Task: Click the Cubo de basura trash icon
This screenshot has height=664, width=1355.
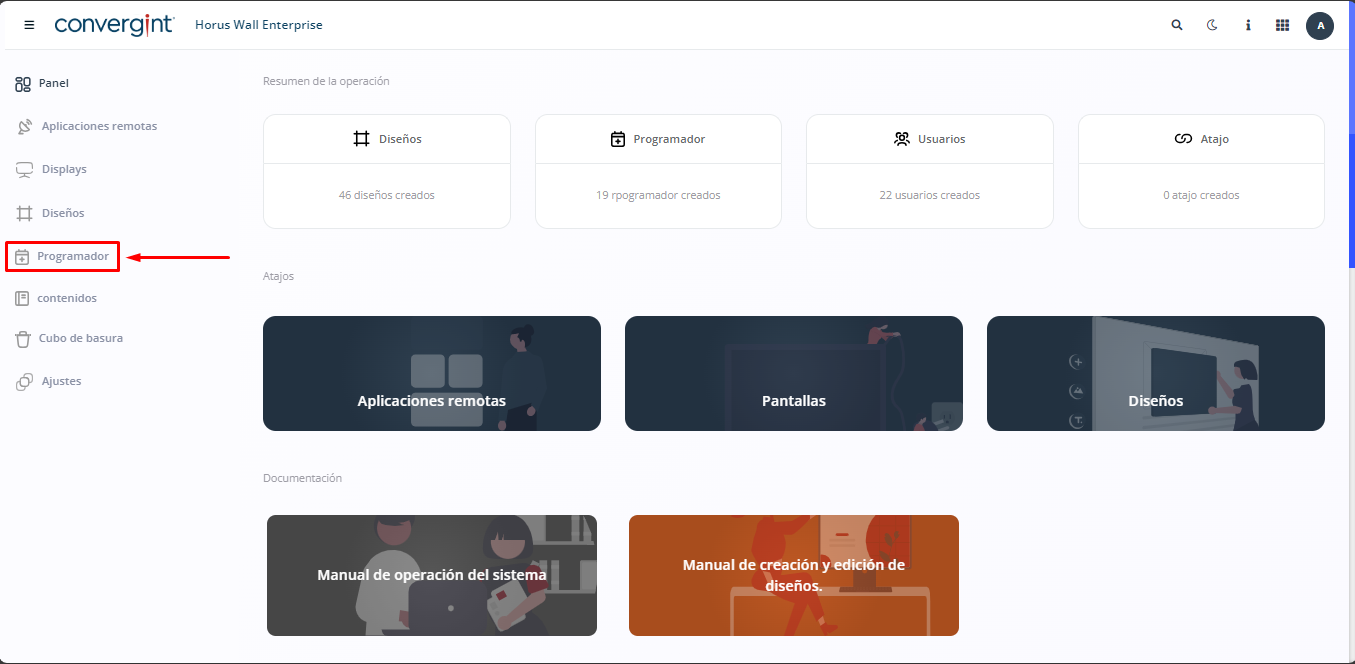Action: (23, 339)
